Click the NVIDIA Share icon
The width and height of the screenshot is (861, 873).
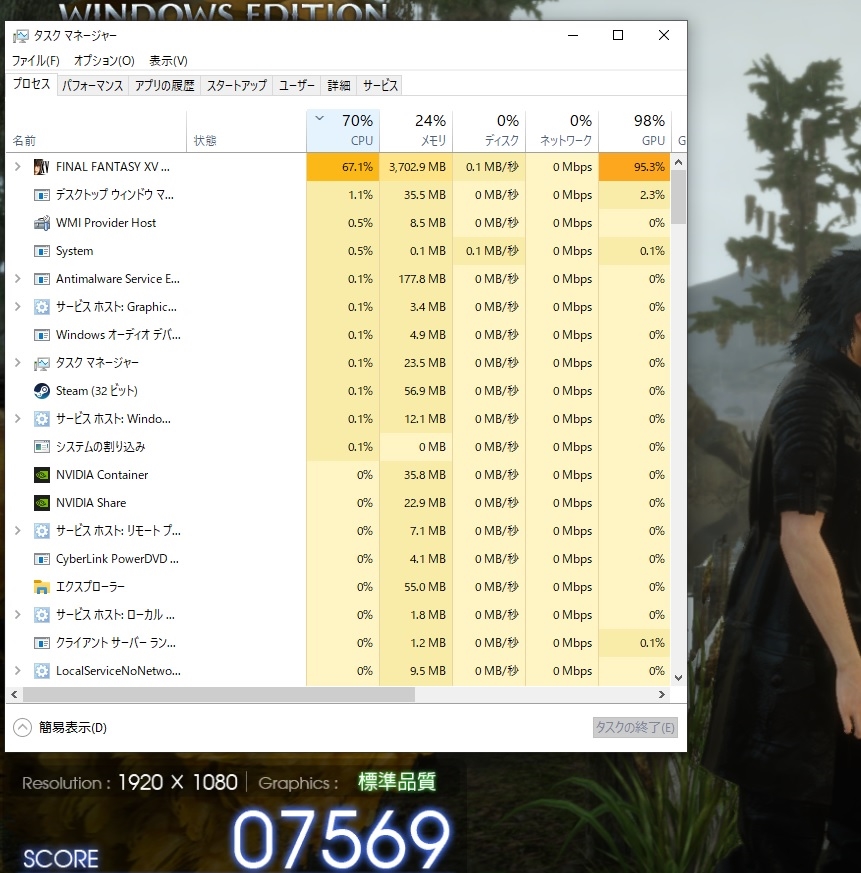click(x=42, y=503)
